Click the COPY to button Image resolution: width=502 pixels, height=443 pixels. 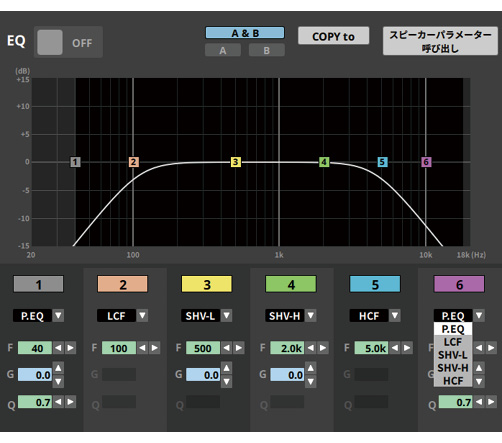click(x=334, y=36)
